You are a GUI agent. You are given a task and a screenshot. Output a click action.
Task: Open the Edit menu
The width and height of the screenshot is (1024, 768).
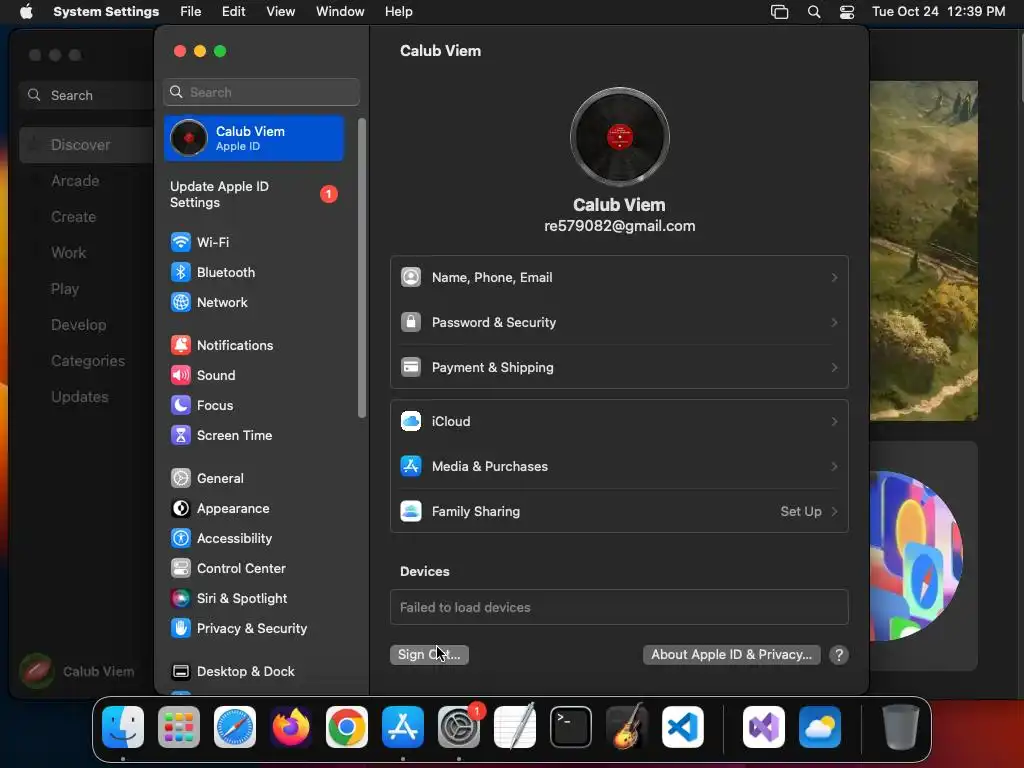233,12
